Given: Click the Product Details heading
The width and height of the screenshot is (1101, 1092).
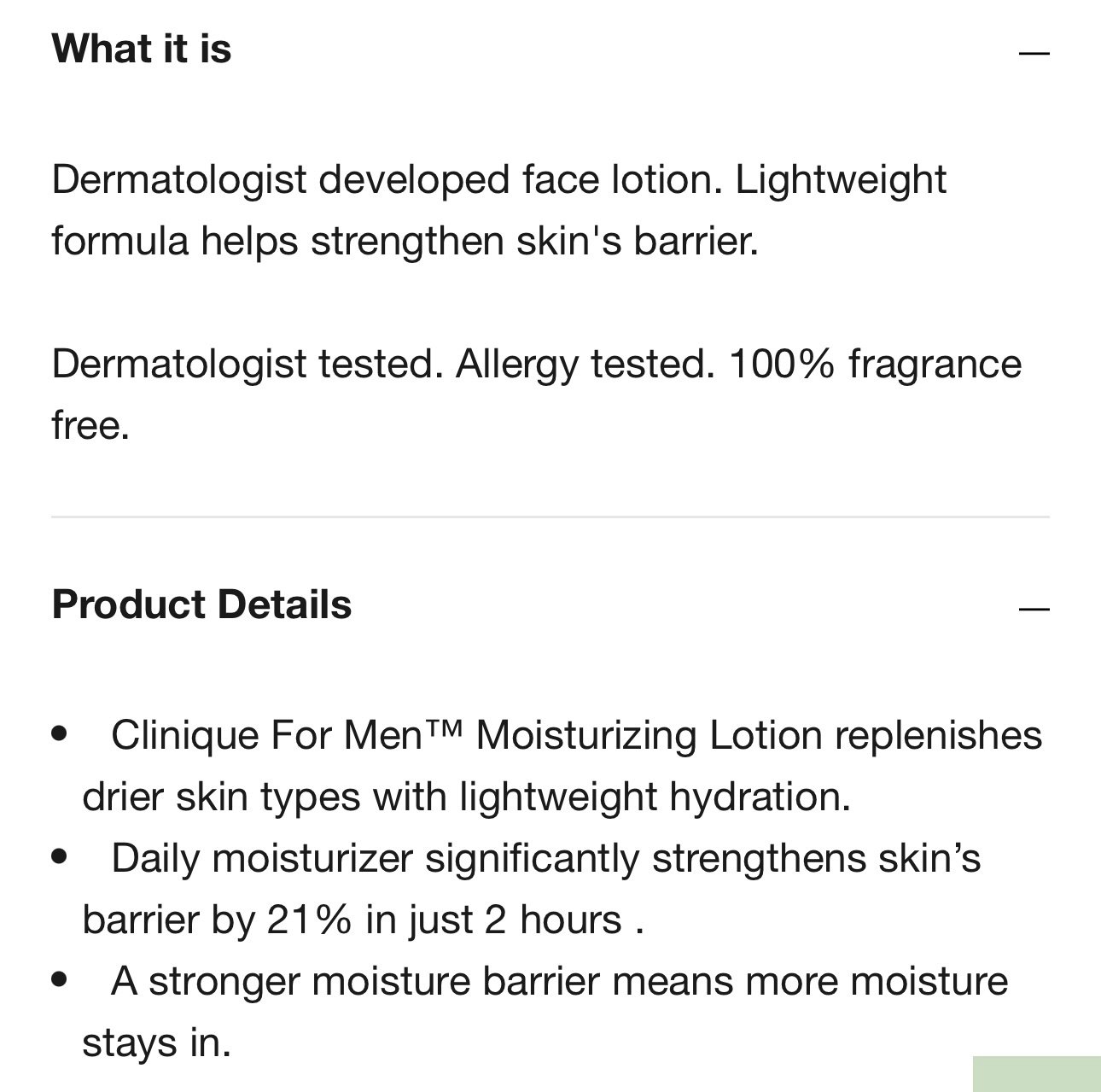Looking at the screenshot, I should point(201,604).
